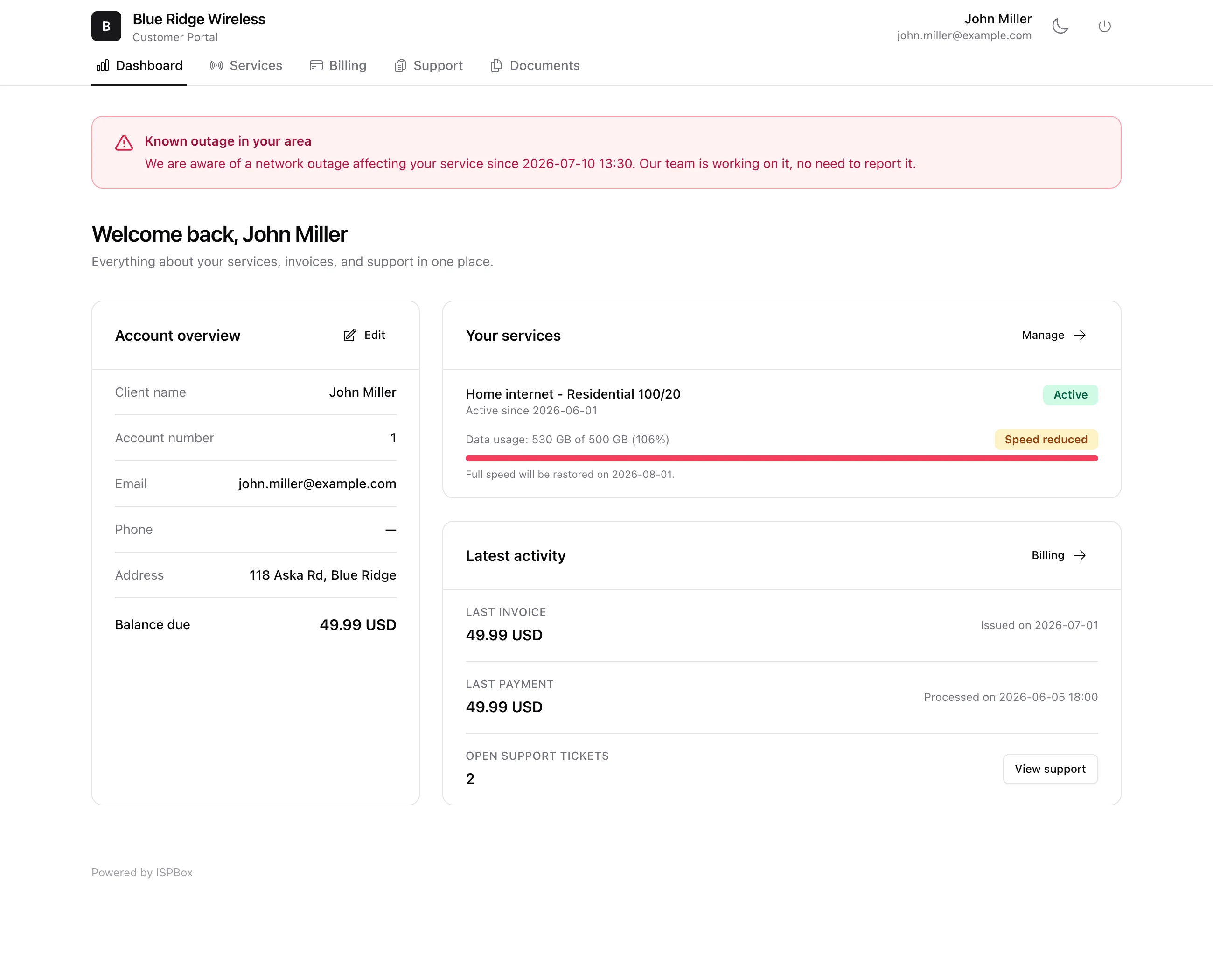Click Powered by ISPBox footer text

point(142,873)
